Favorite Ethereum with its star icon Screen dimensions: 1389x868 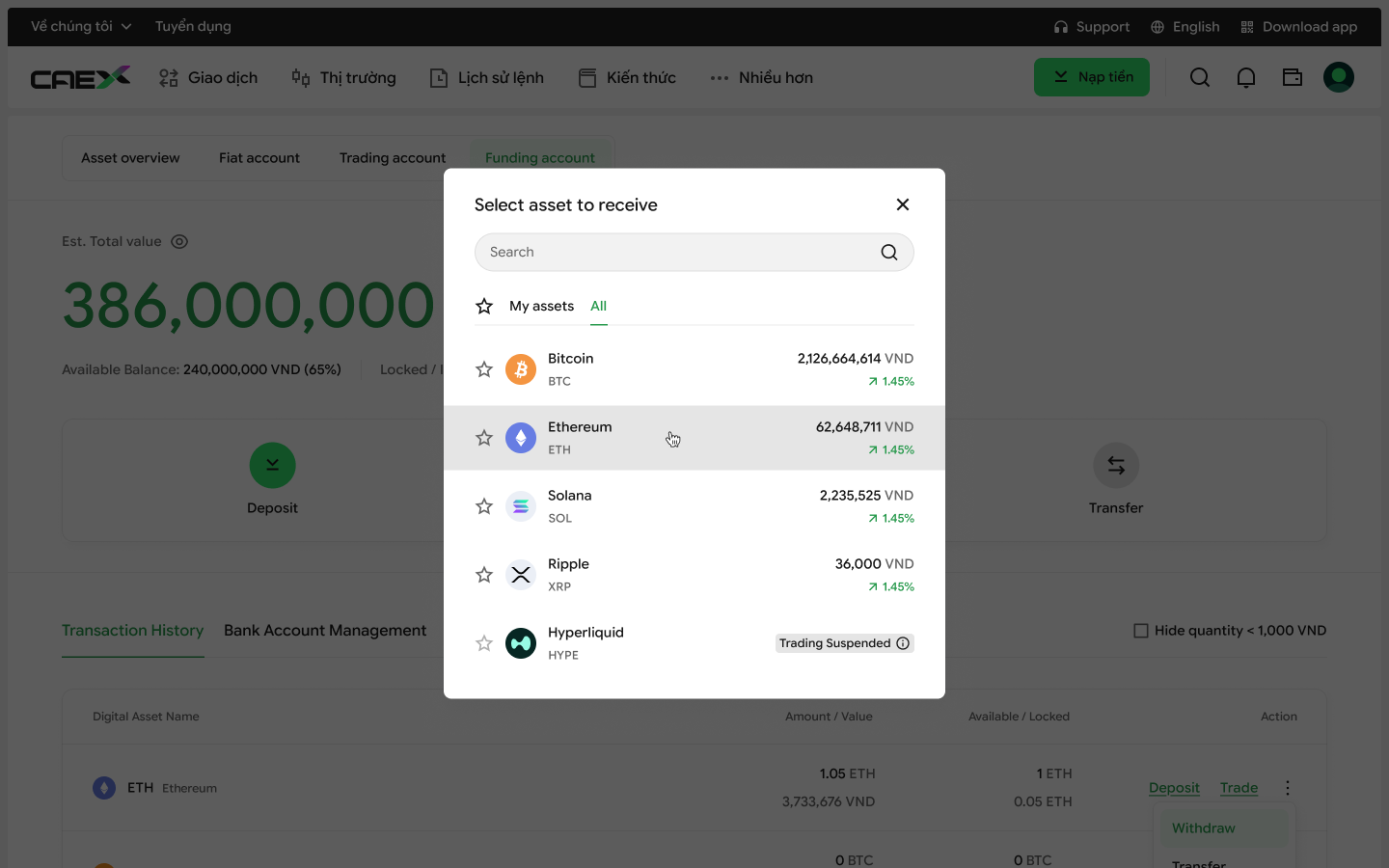(x=484, y=438)
